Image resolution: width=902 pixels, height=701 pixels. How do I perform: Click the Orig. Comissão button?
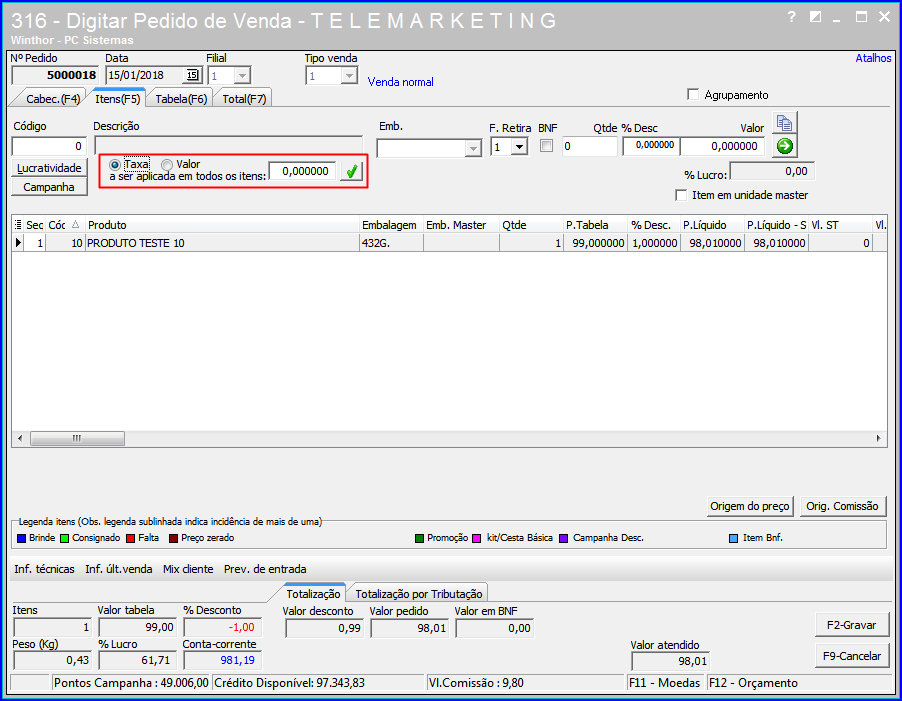point(842,506)
